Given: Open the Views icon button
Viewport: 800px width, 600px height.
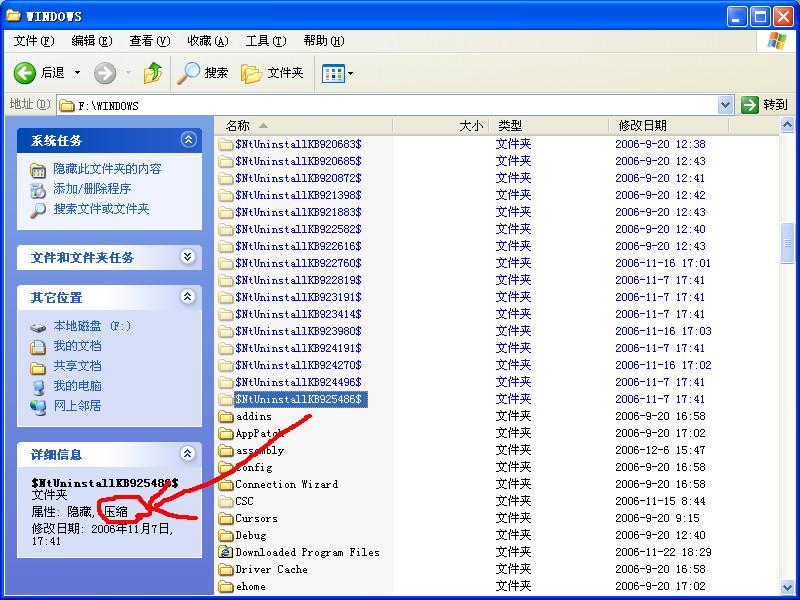Looking at the screenshot, I should (333, 73).
